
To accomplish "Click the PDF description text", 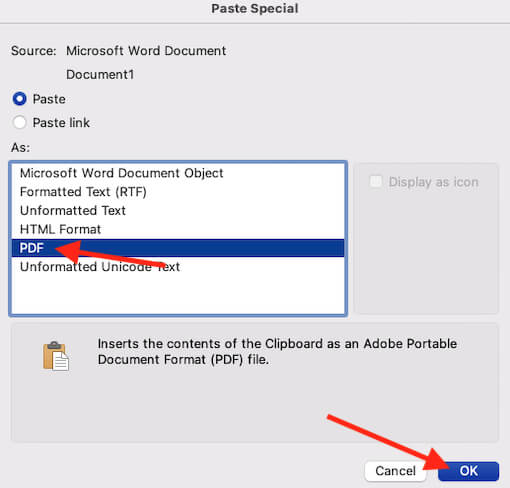I will coord(277,352).
